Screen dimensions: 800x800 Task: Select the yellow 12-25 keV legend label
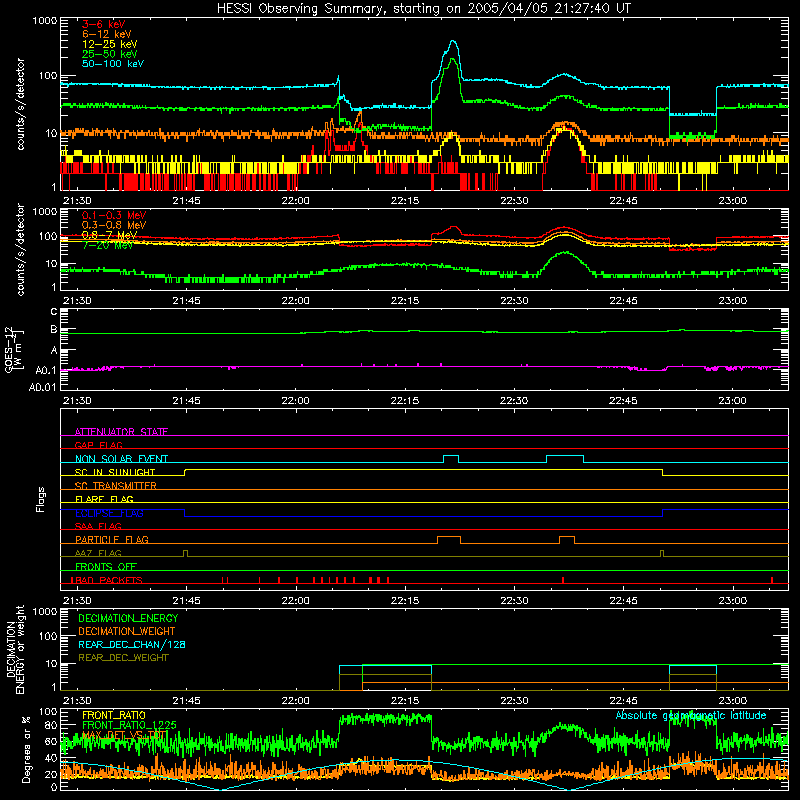[x=109, y=44]
